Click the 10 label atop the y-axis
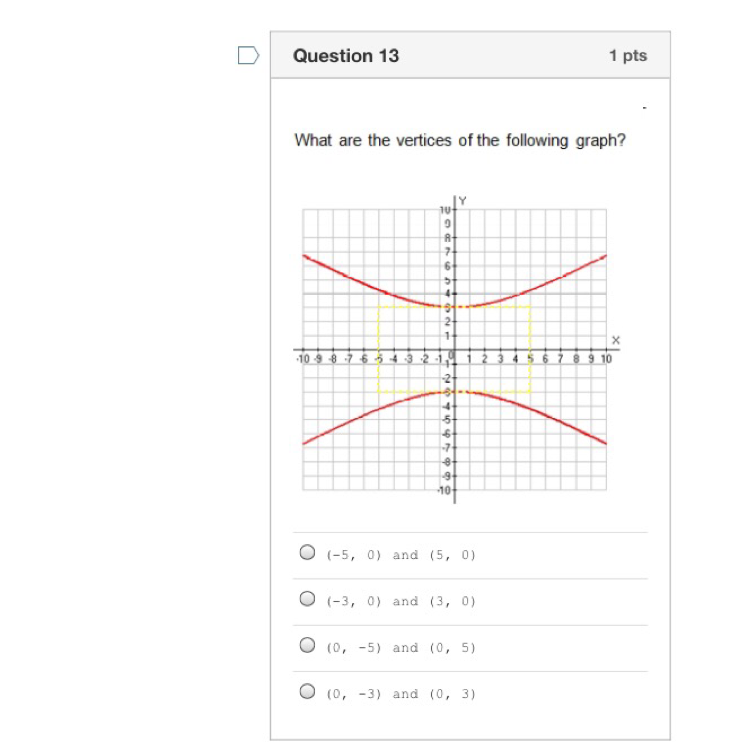This screenshot has width=748, height=750. point(445,210)
